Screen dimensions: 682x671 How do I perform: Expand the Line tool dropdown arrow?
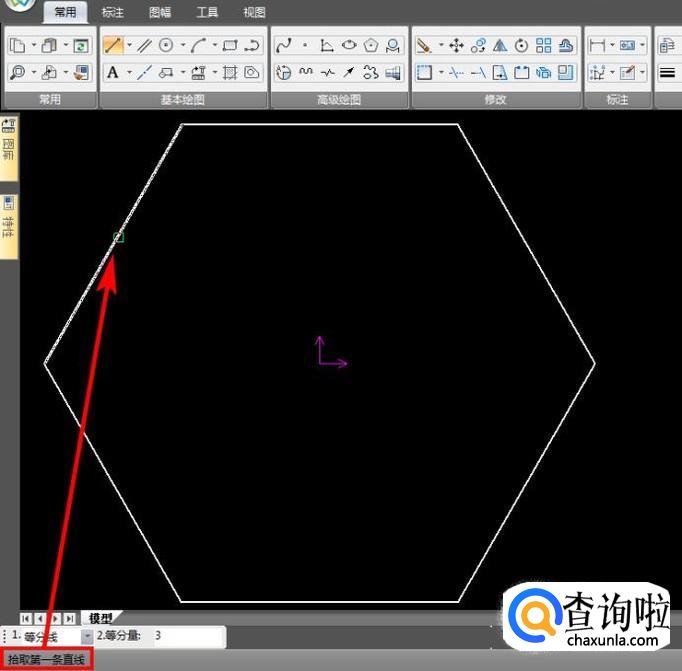pyautogui.click(x=130, y=45)
